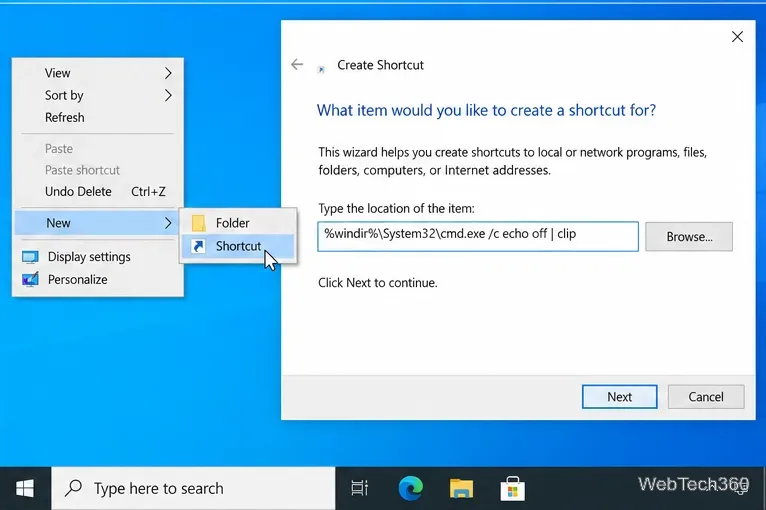
Task: Go back using the wizard back arrow
Action: [297, 64]
